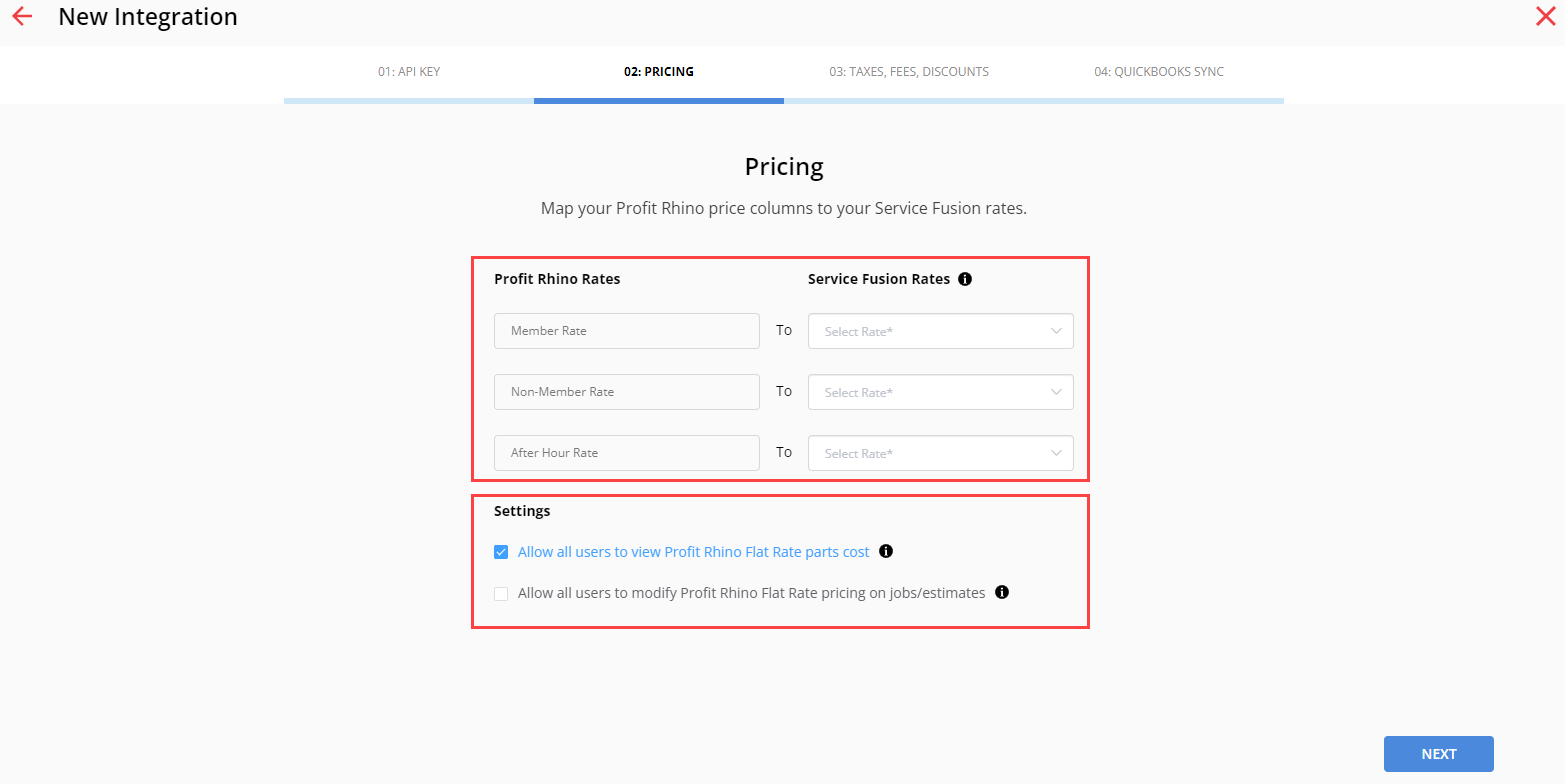Click the After Hour Rate field
1565x784 pixels.
(627, 453)
